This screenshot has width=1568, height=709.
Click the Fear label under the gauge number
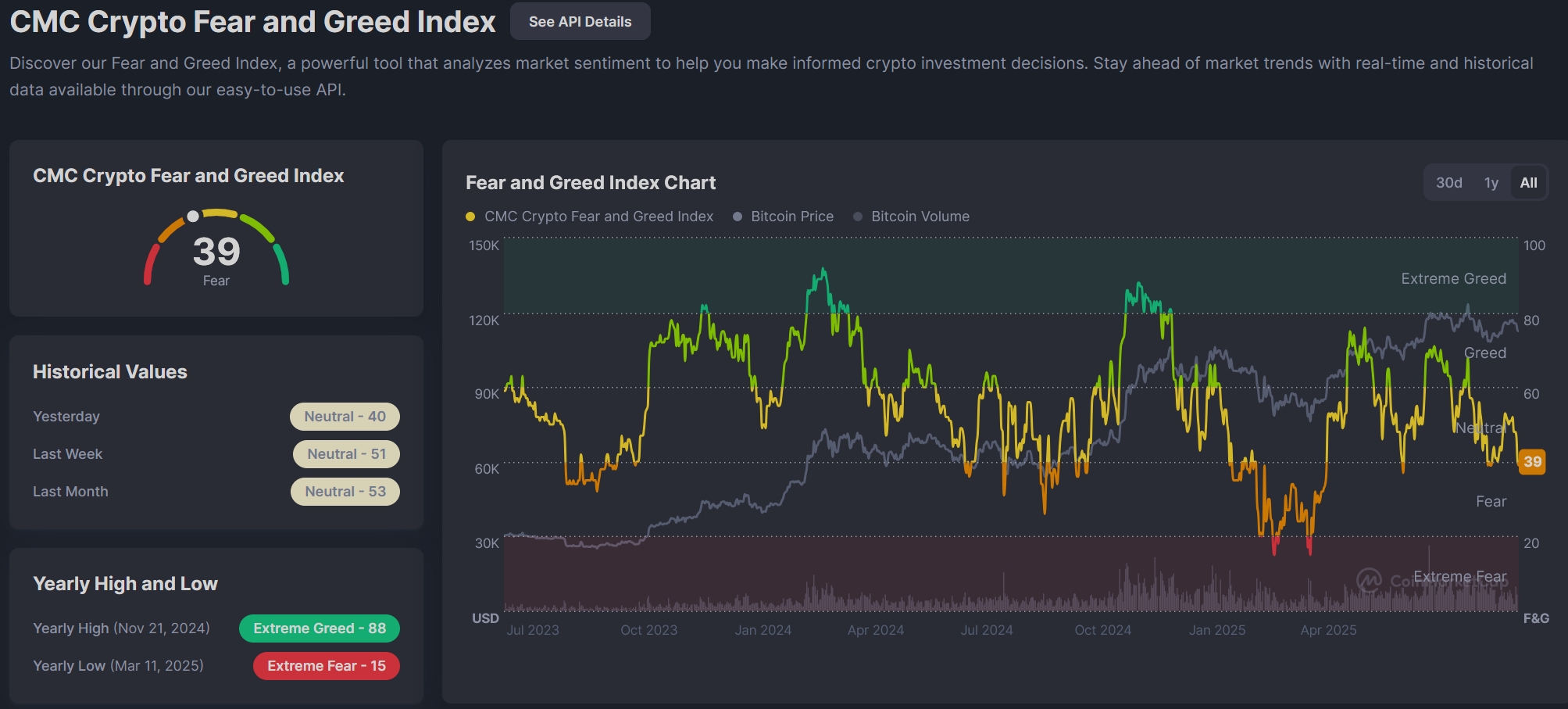(x=216, y=281)
